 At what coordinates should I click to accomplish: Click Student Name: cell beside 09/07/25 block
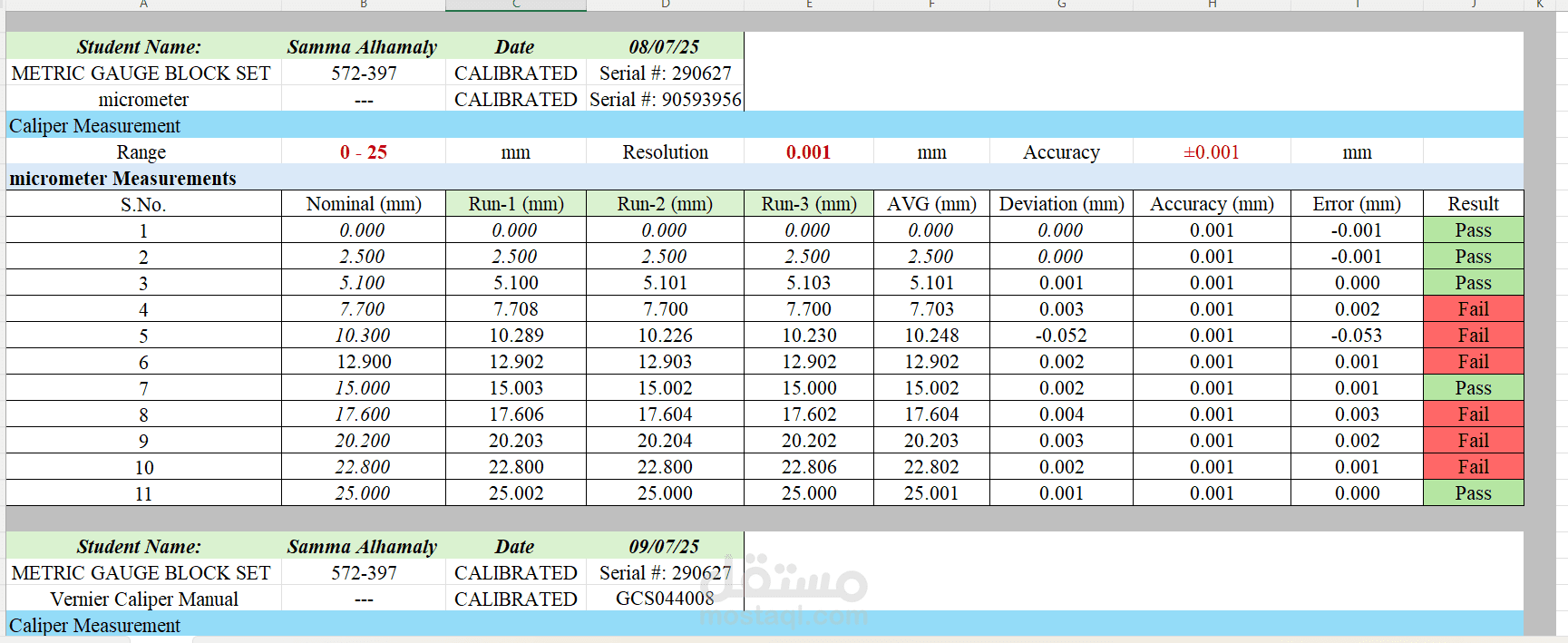(x=143, y=546)
